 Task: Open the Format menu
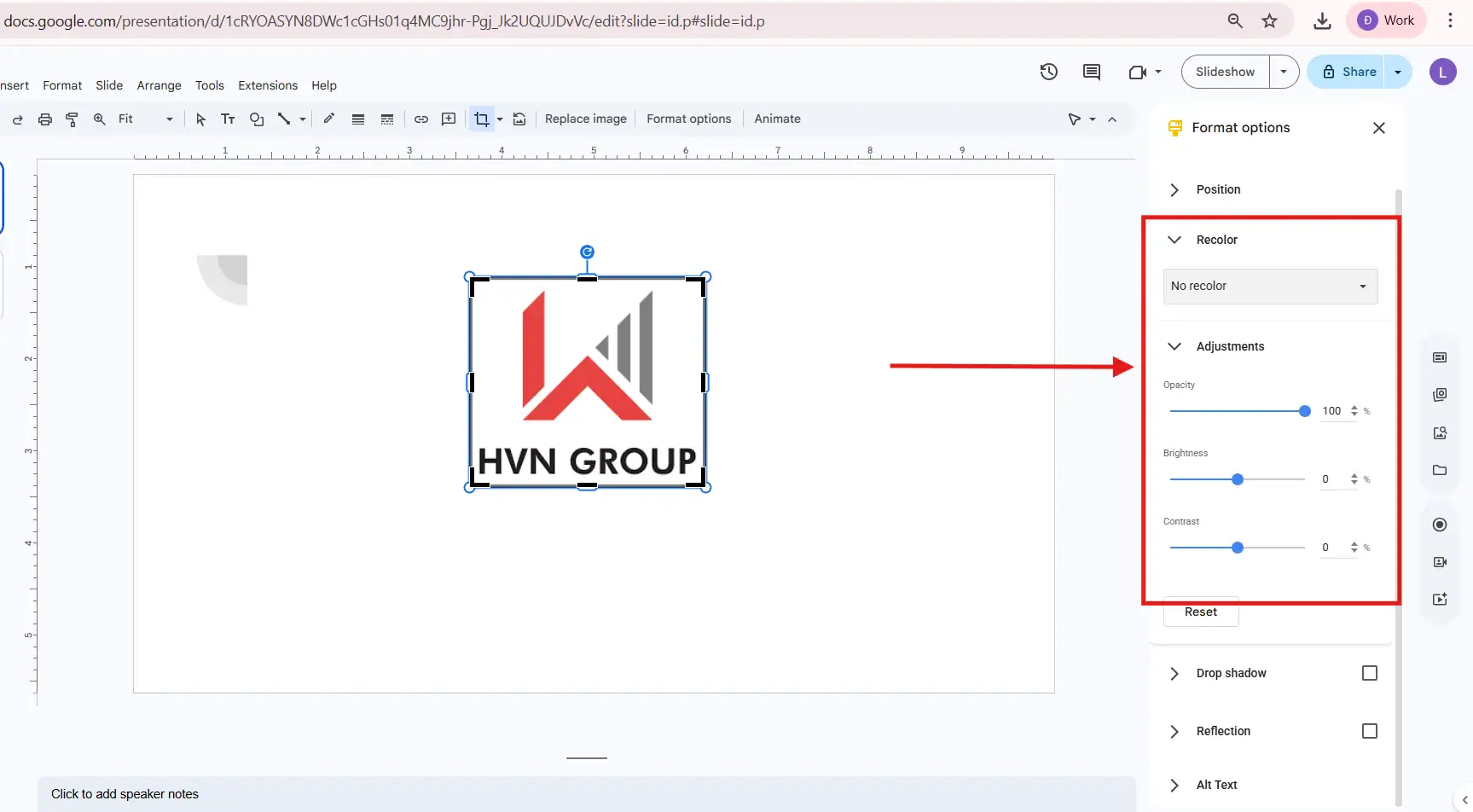tap(62, 85)
